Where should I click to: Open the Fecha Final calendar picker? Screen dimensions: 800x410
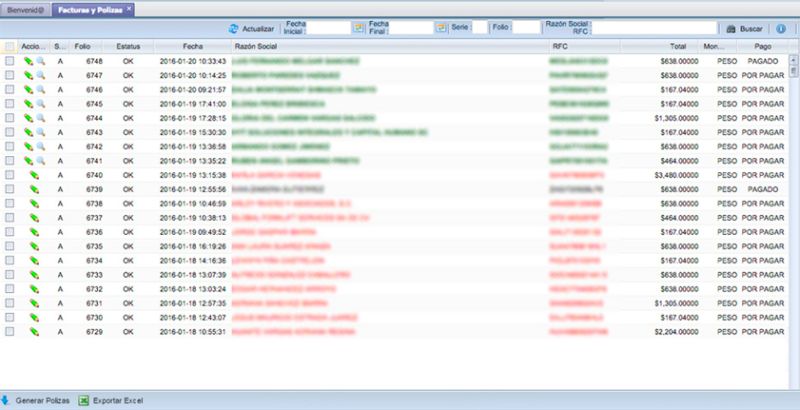[441, 28]
